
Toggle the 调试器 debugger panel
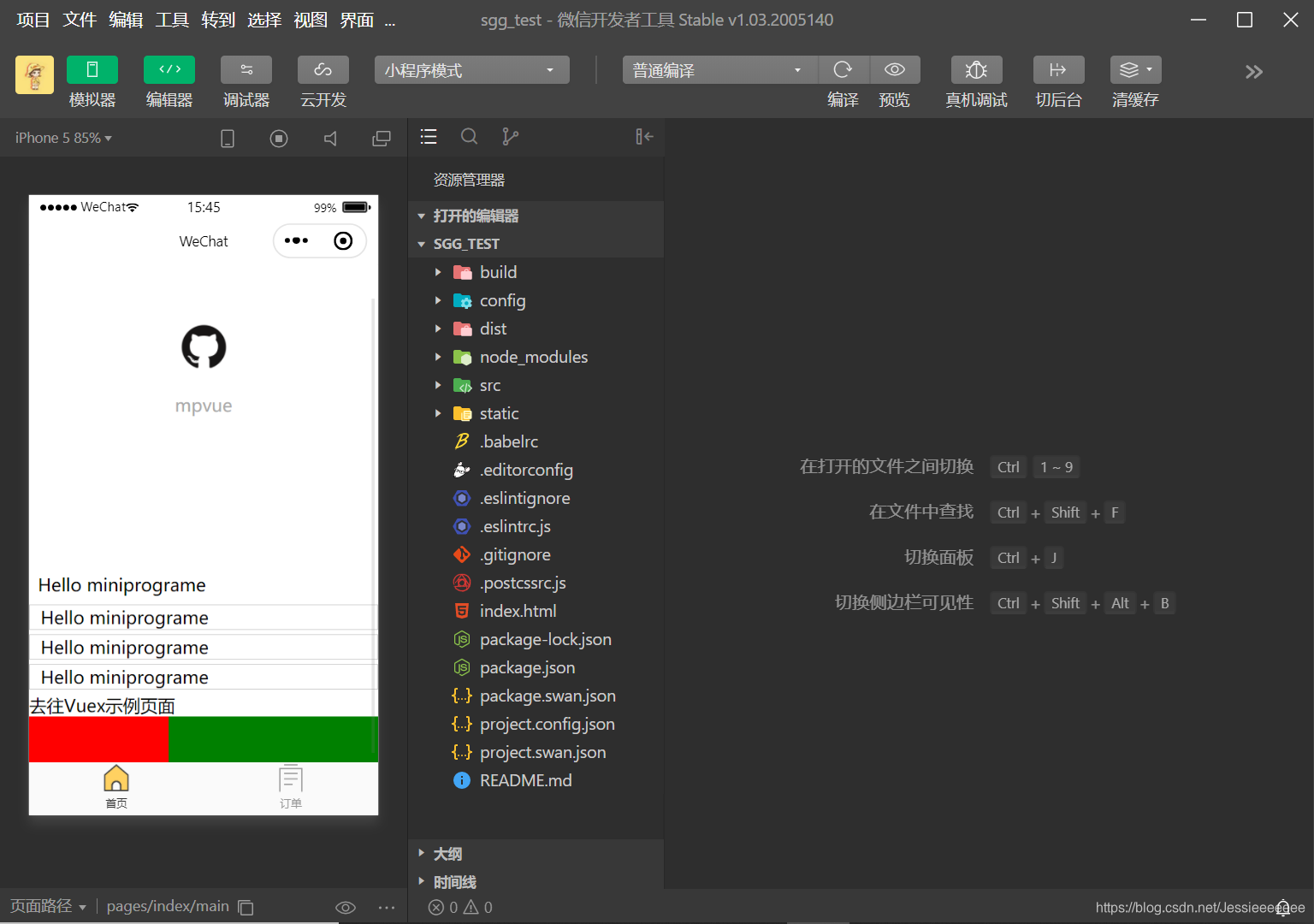tap(246, 70)
